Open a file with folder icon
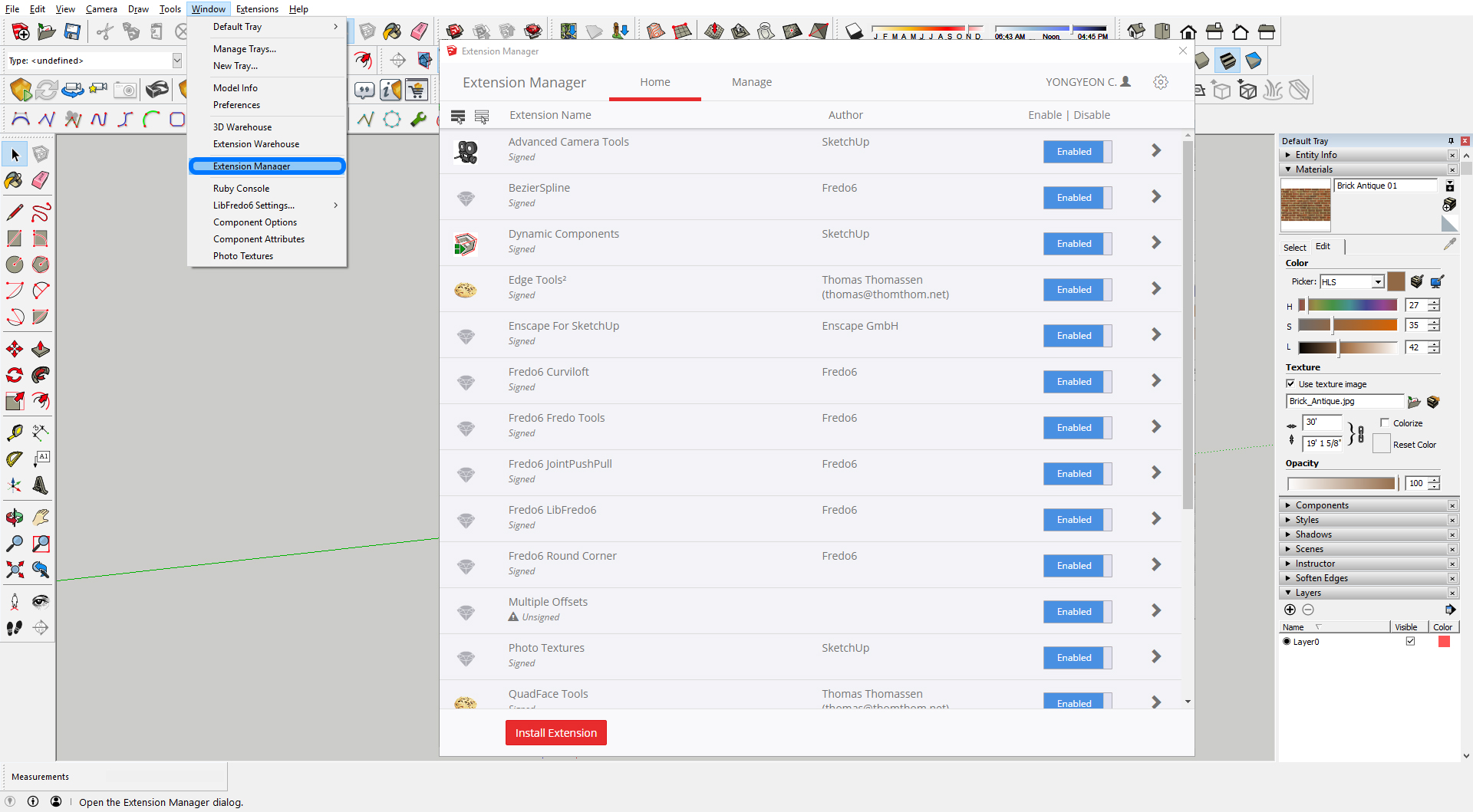 [47, 31]
